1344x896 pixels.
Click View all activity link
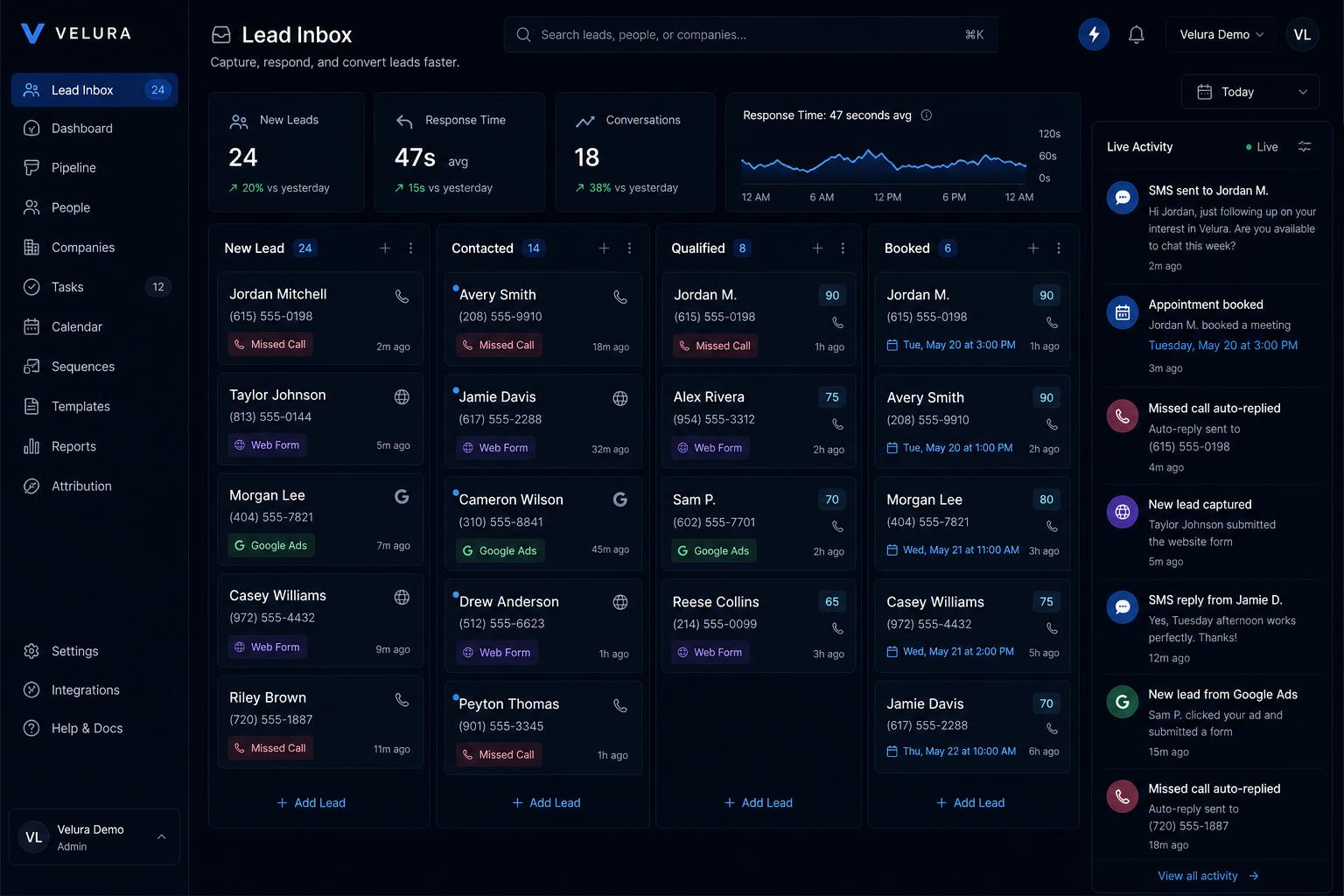click(1207, 876)
